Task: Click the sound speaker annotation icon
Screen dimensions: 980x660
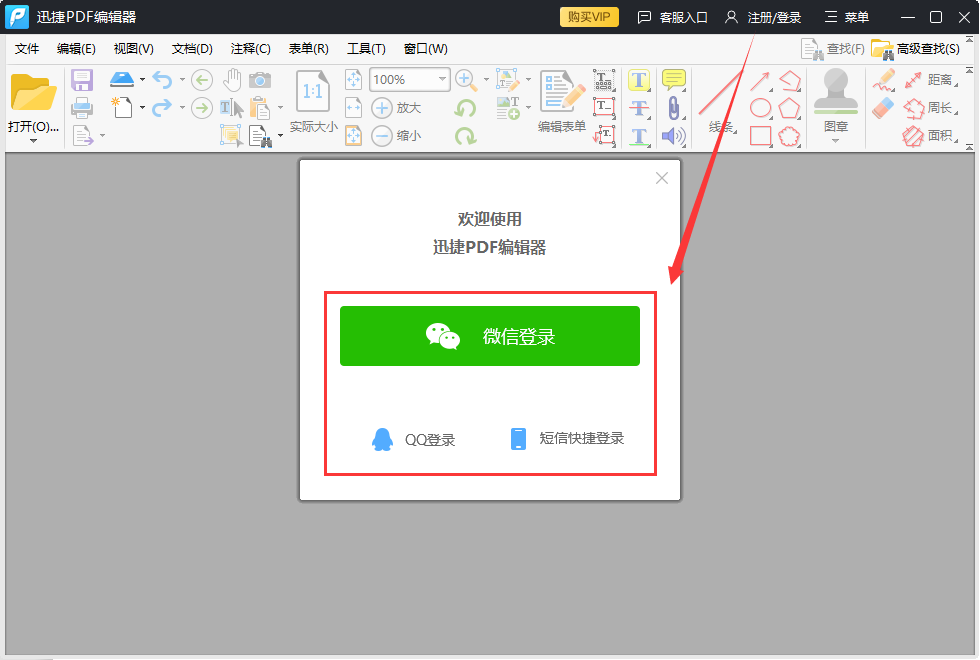Action: coord(674,136)
